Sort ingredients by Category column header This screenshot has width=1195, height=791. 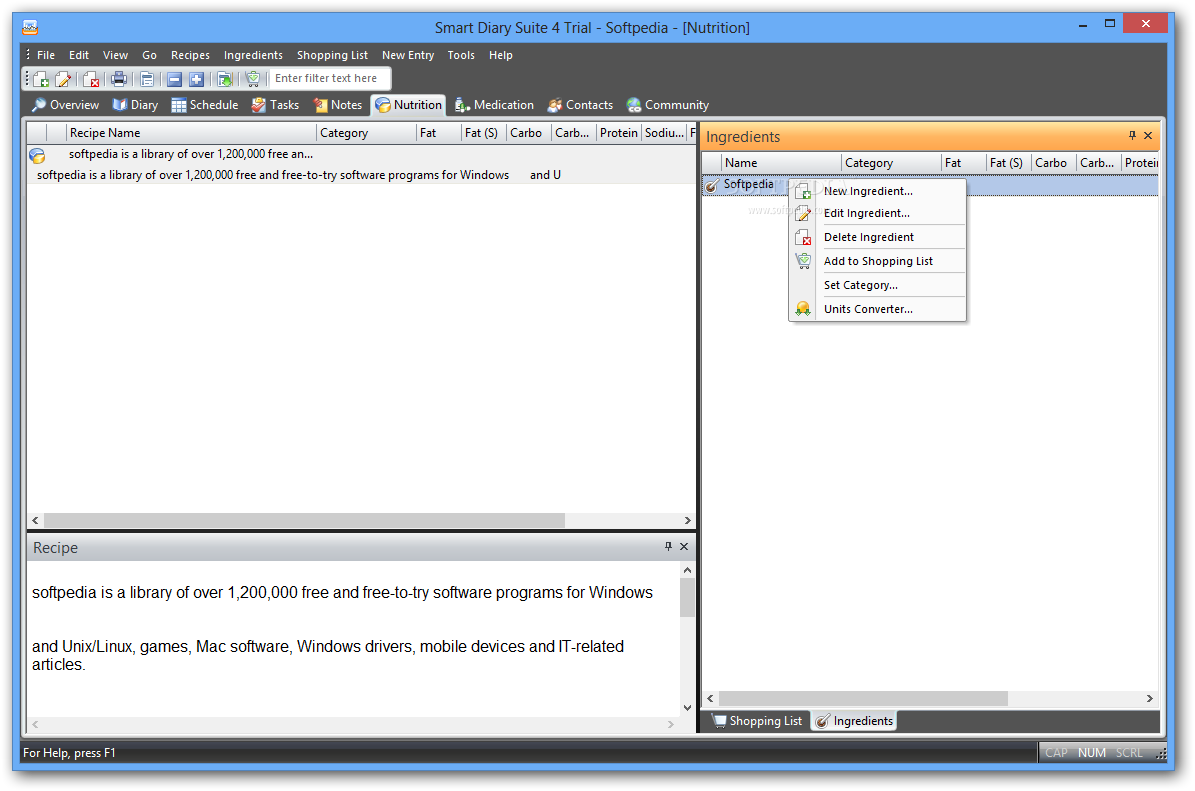891,163
